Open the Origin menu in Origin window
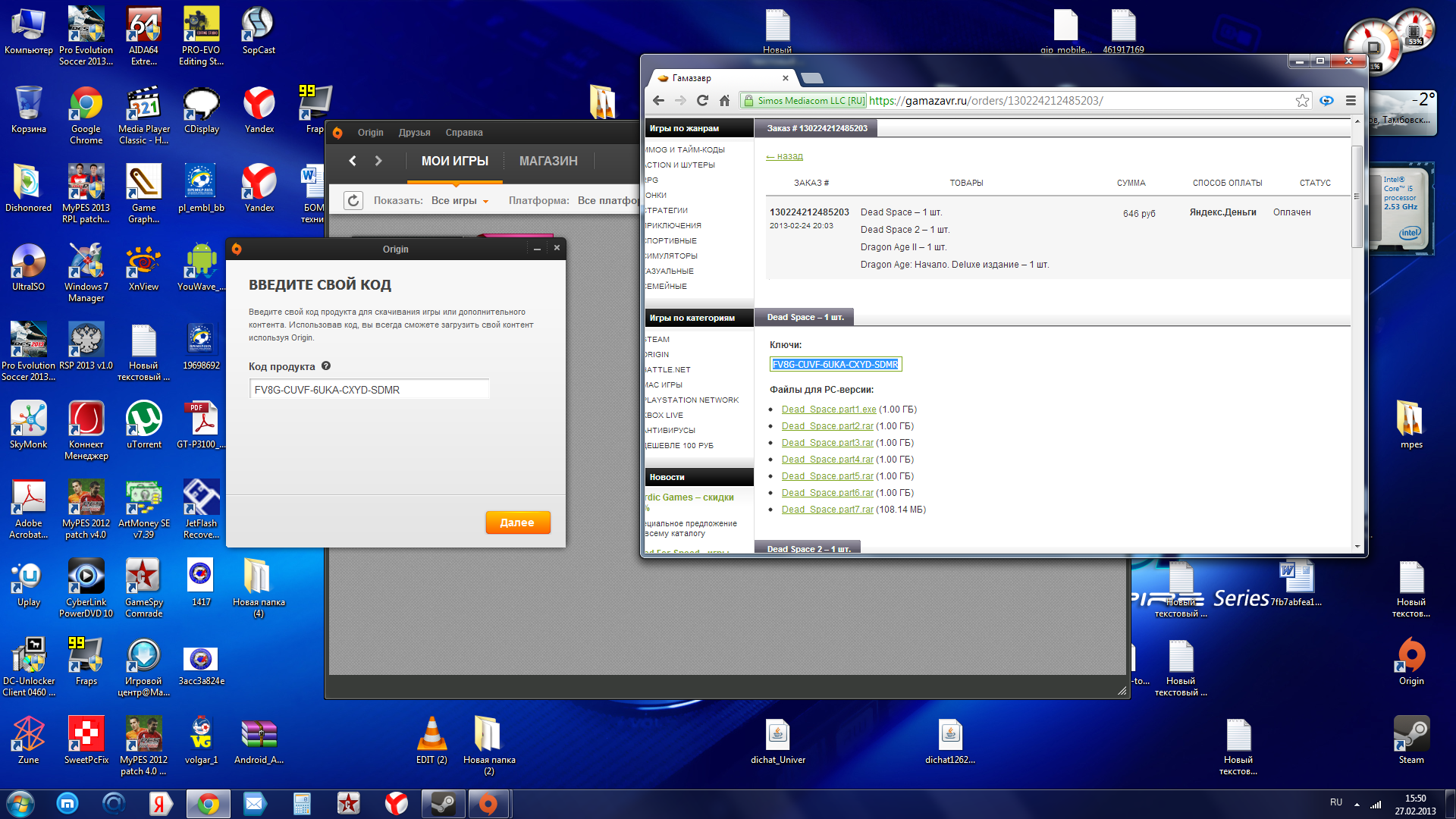Screen dimensions: 1456x819 tap(370, 133)
